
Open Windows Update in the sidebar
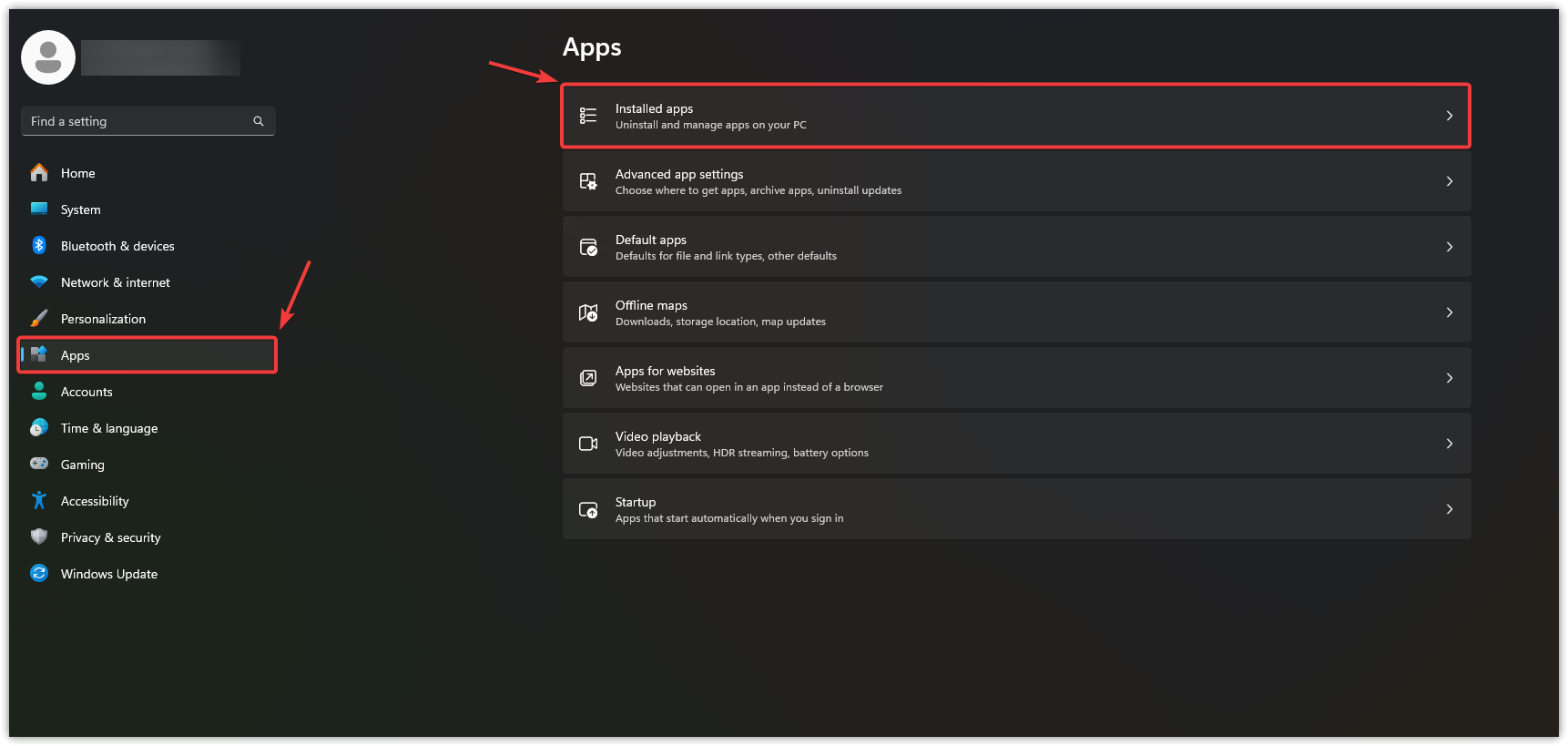click(108, 574)
